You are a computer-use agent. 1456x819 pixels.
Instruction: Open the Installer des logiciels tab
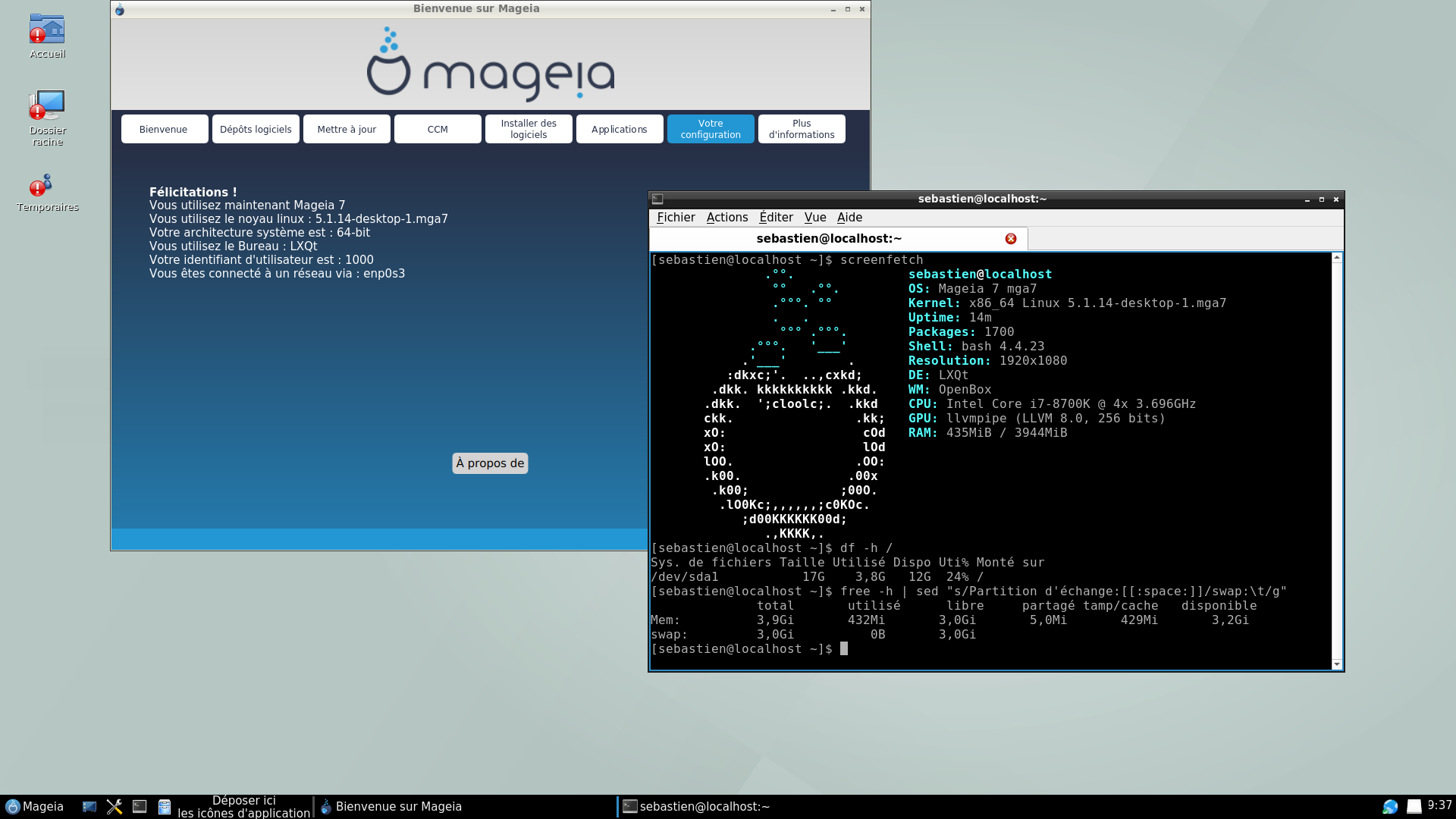[x=529, y=129]
